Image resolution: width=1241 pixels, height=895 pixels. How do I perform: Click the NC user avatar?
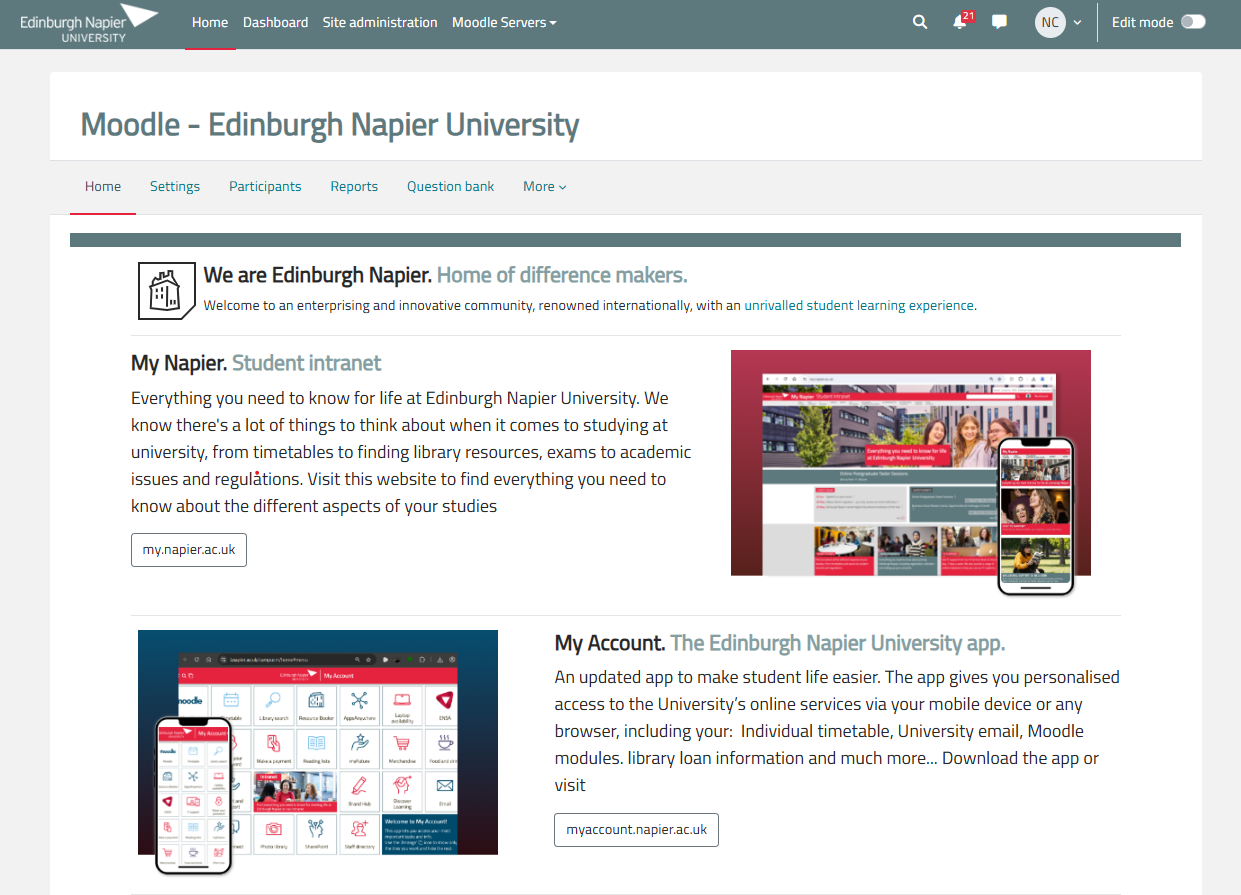[x=1050, y=22]
